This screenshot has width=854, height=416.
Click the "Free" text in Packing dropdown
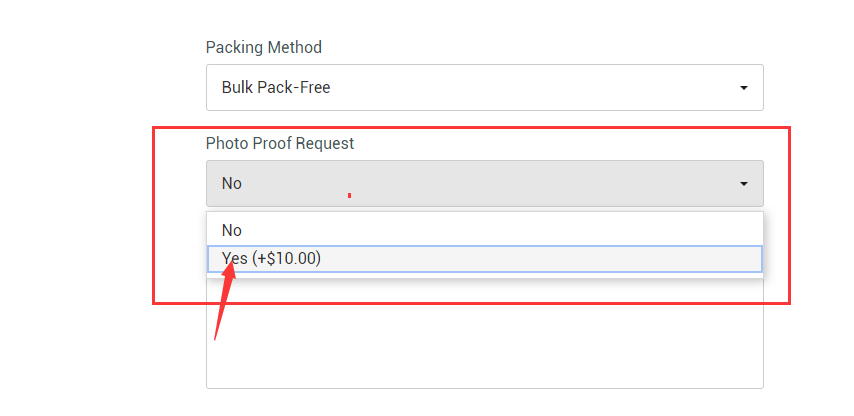pos(314,88)
